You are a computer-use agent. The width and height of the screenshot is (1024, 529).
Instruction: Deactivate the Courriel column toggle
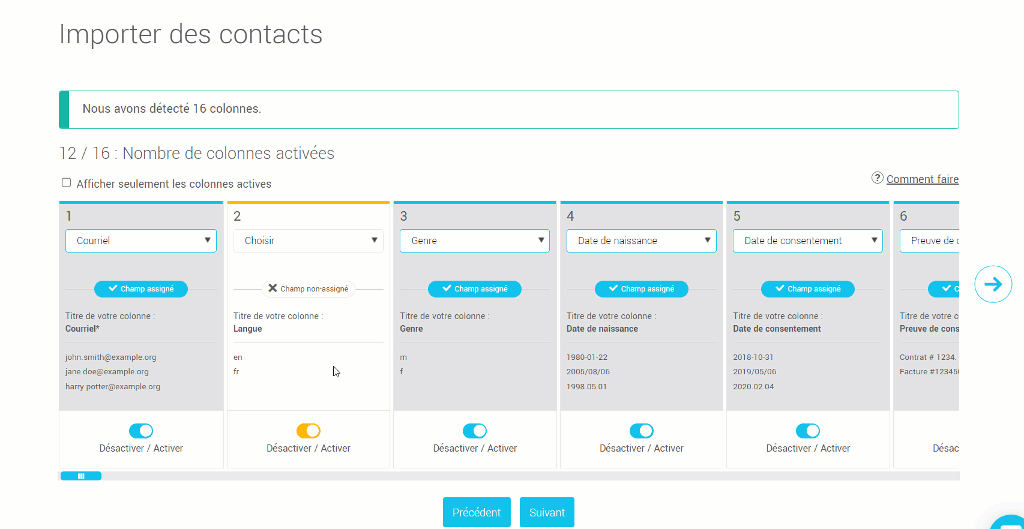pos(141,431)
